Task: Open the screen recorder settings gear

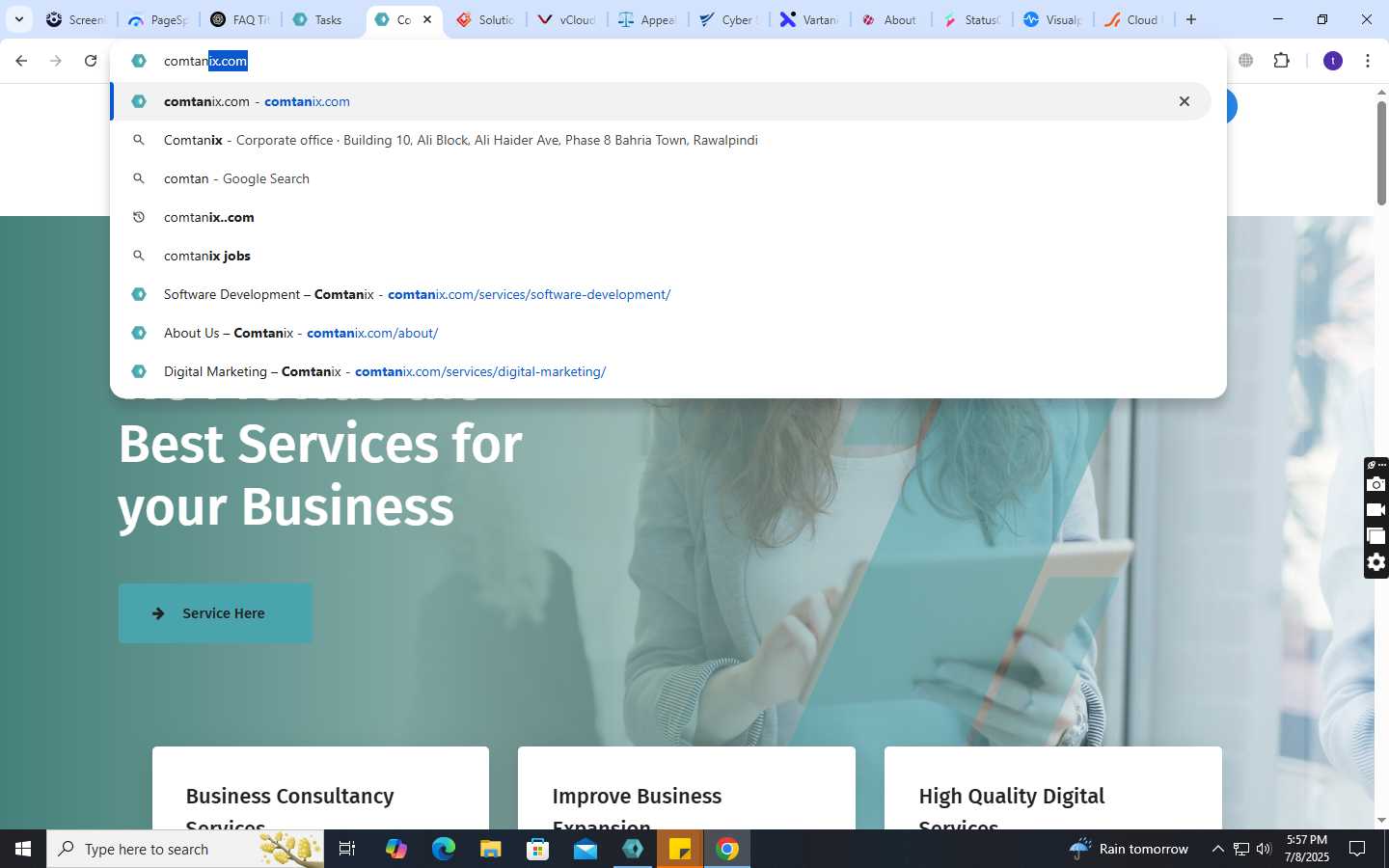Action: (1376, 562)
